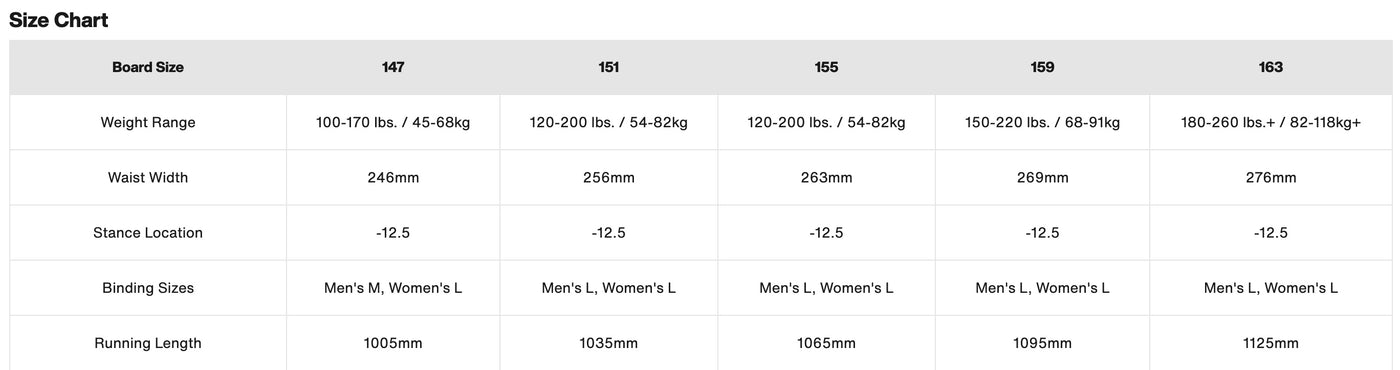
Task: Click the 1125mm running length cell
Action: pyautogui.click(x=1271, y=343)
